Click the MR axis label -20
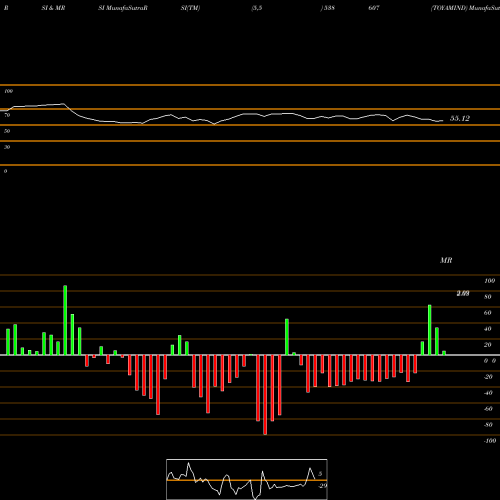500x500 pixels. [488, 377]
